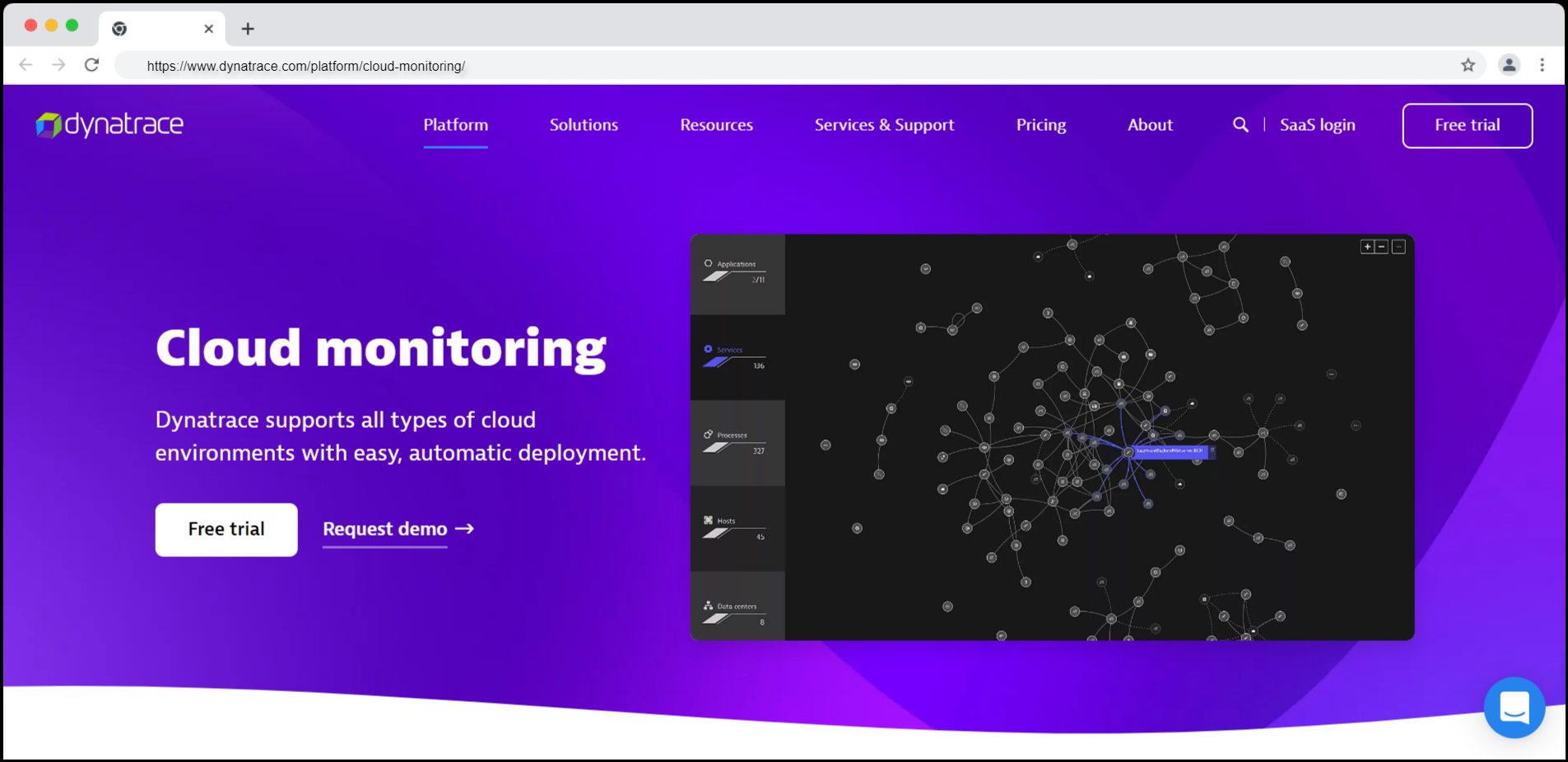
Task: Open the Pricing page from the navigation
Action: coord(1040,124)
